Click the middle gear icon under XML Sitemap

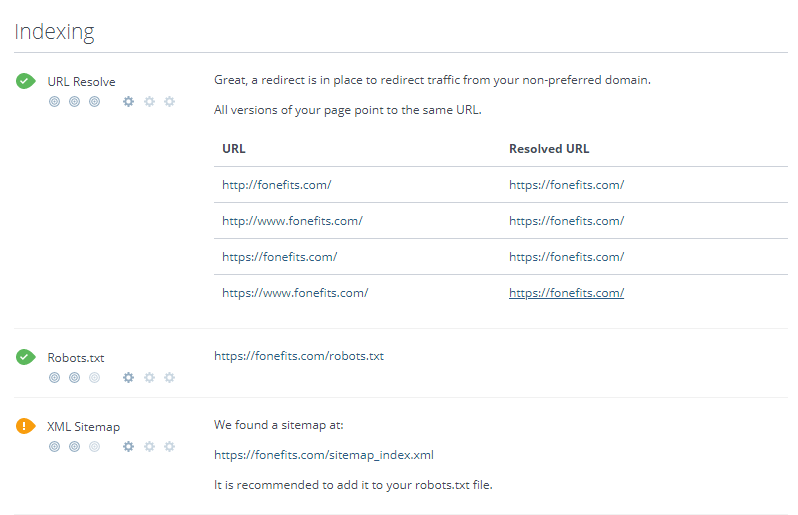click(x=149, y=446)
